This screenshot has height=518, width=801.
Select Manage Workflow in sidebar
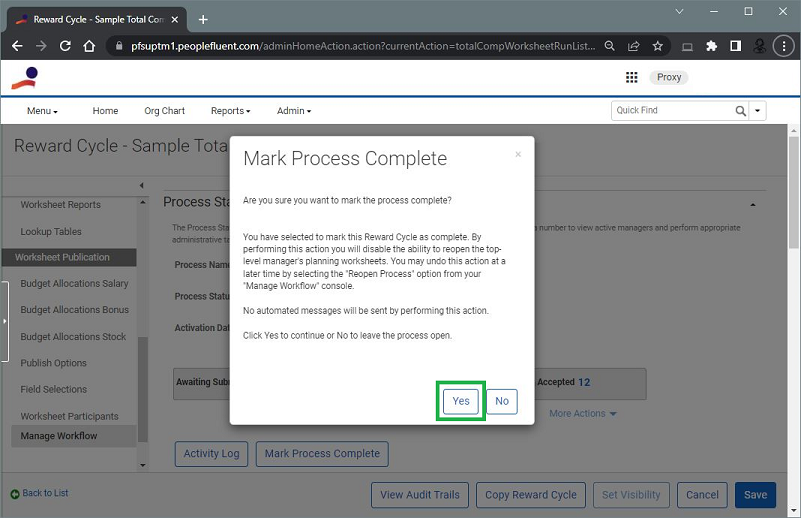74,436
